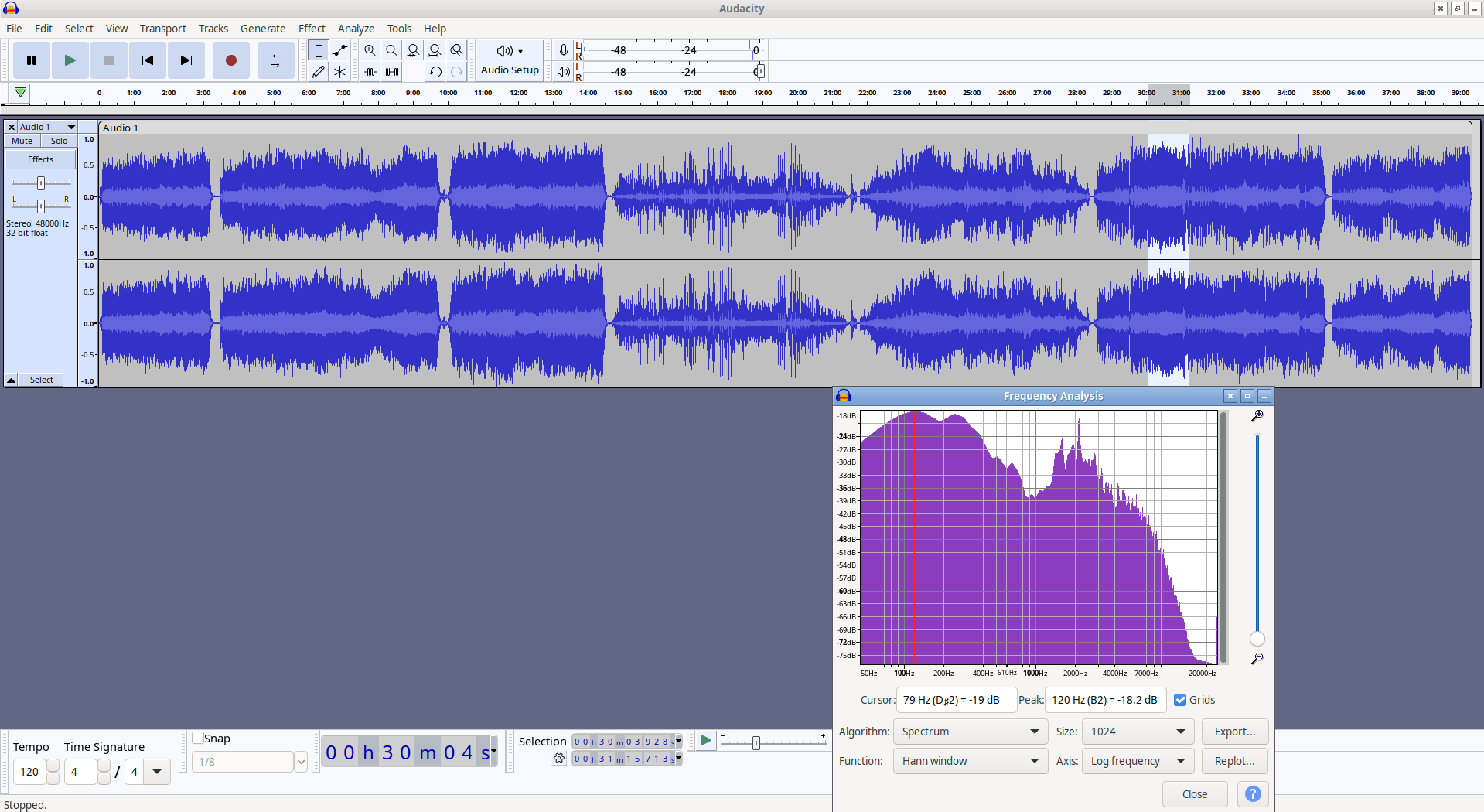The image size is (1484, 812).
Task: Click the Tempo 120 field
Action: tap(29, 772)
